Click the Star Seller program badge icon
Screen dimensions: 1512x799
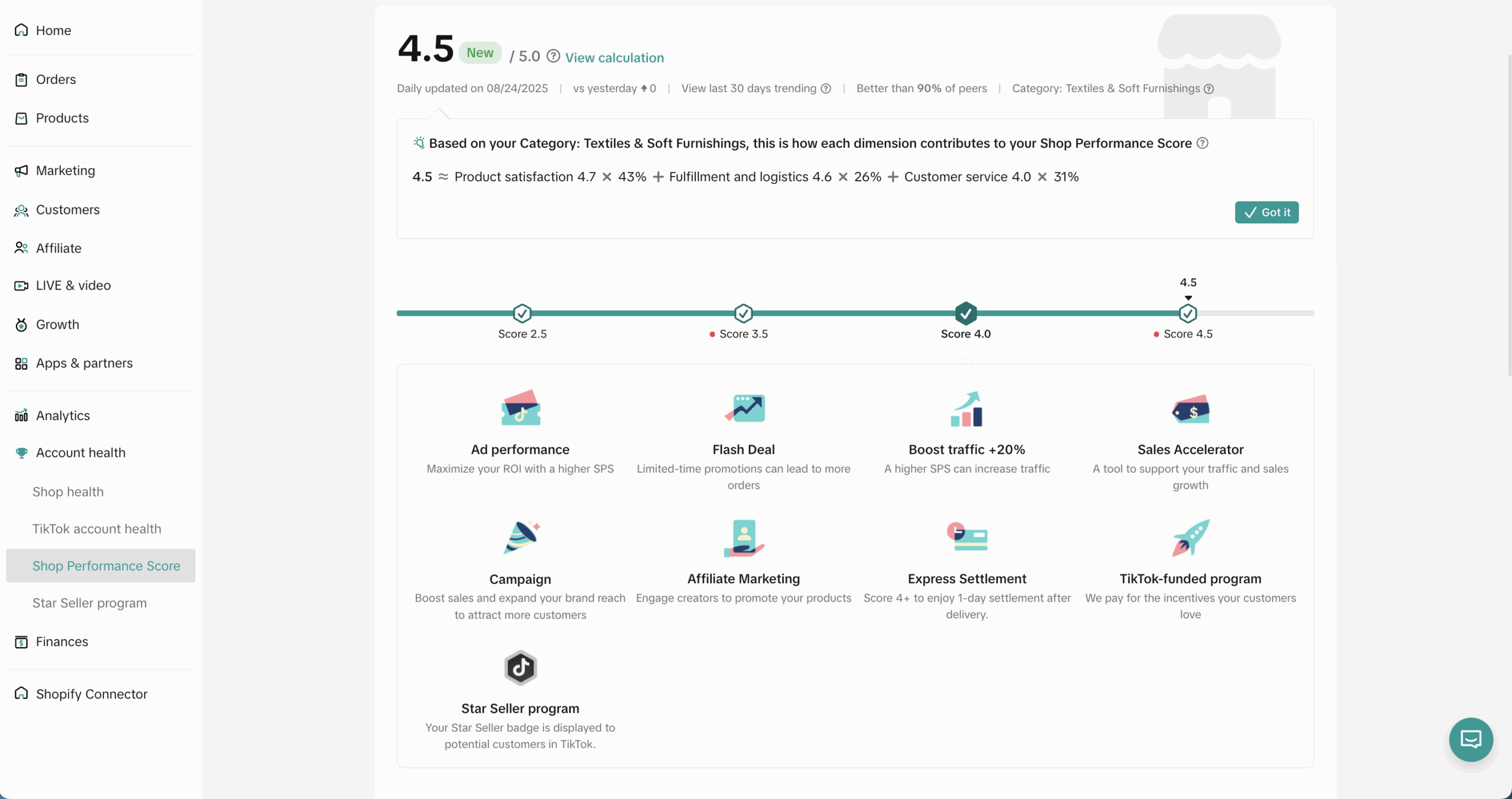(x=520, y=668)
